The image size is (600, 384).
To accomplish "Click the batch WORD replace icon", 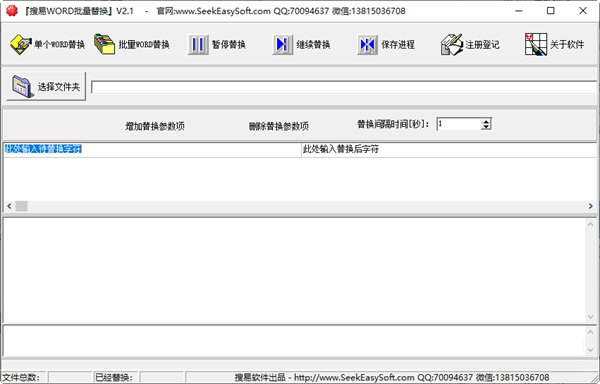I will tap(104, 44).
